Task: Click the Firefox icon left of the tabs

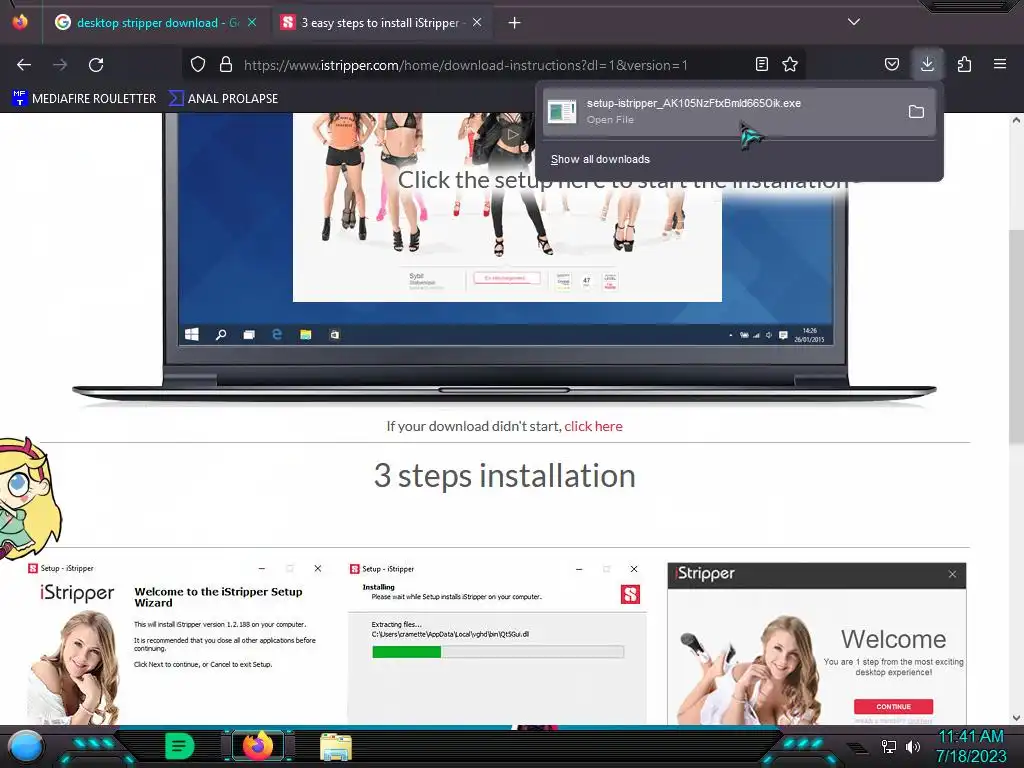Action: click(20, 22)
